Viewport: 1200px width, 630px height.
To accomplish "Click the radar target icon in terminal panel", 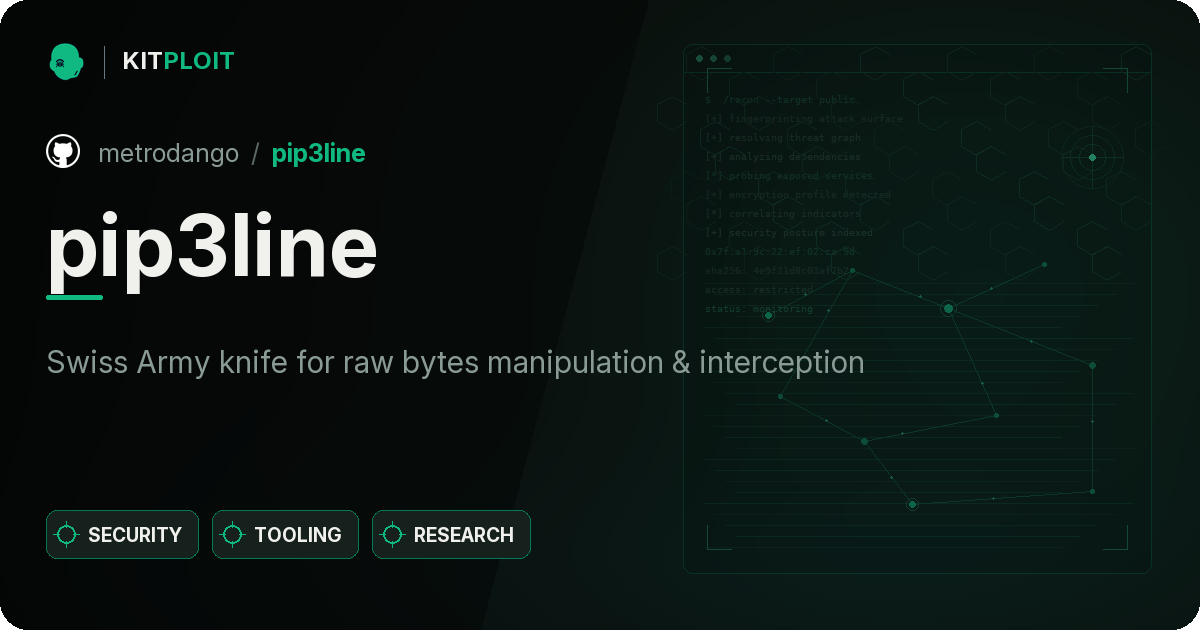I will (x=1092, y=157).
